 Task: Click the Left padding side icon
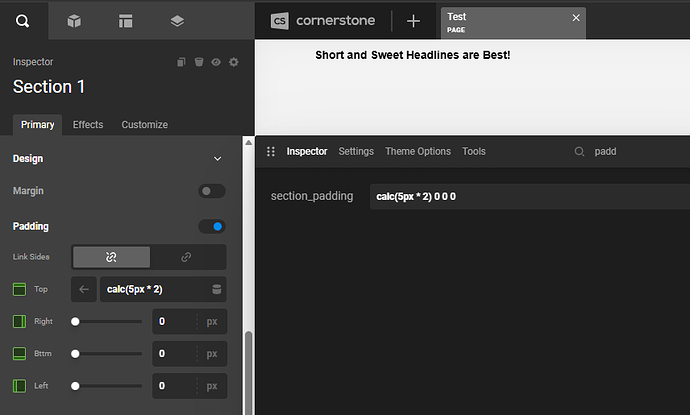point(19,386)
